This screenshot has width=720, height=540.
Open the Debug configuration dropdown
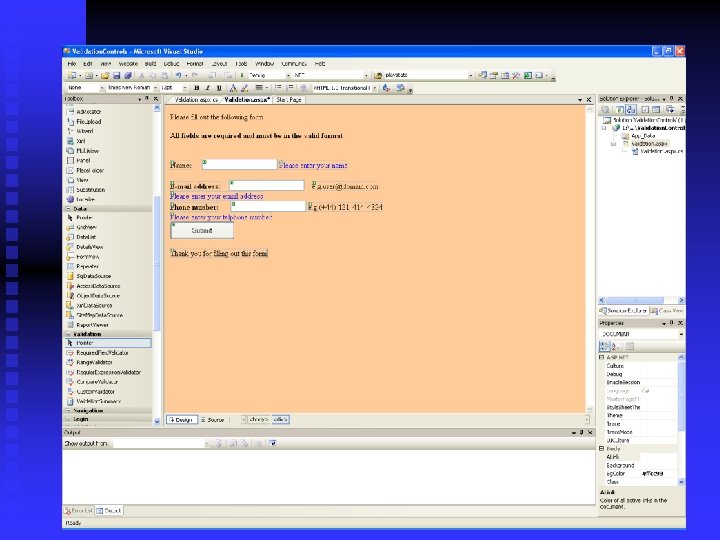tap(288, 75)
